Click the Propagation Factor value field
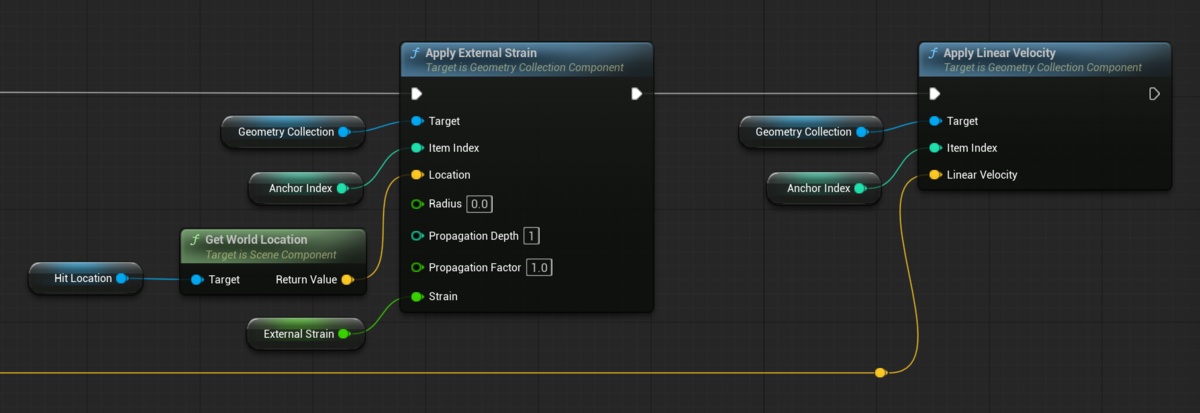 pyautogui.click(x=539, y=267)
